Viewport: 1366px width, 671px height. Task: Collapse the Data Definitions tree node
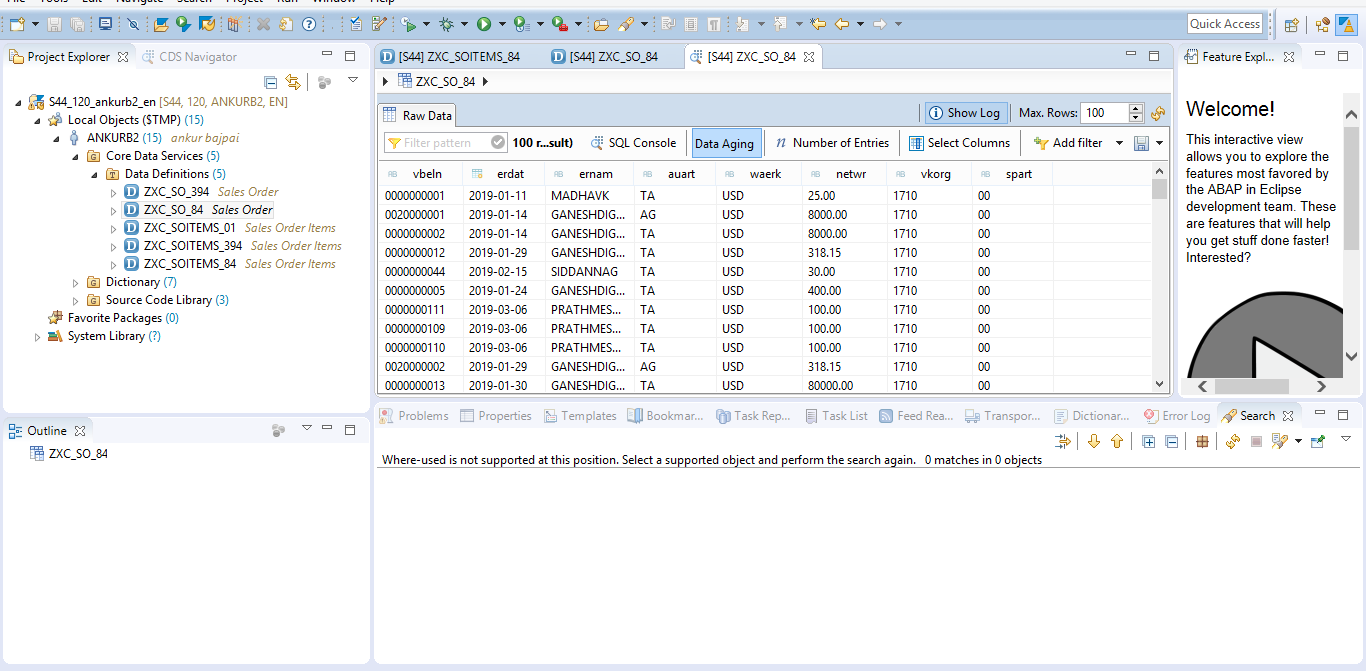click(95, 174)
